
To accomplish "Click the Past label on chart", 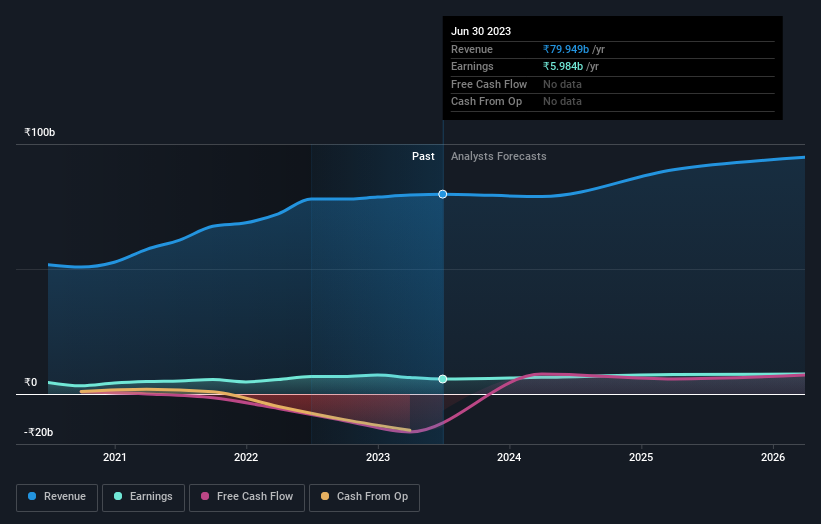I will pos(423,156).
